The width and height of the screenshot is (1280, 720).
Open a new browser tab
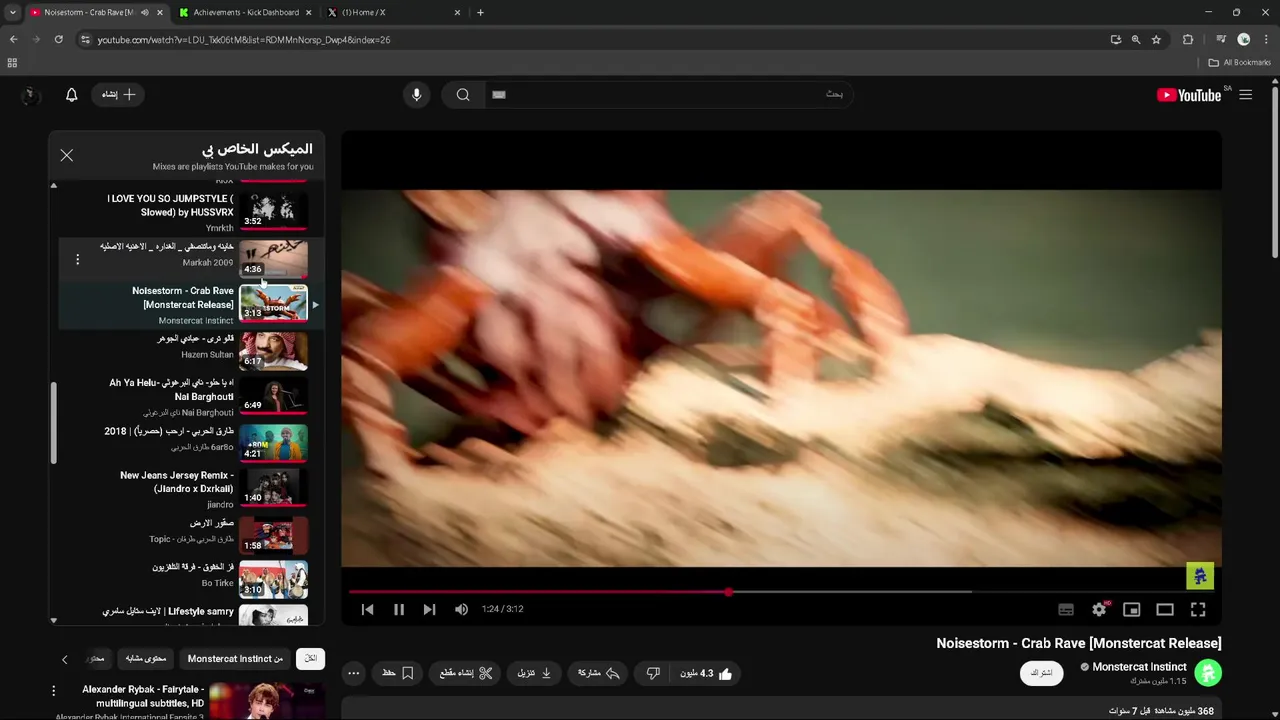click(480, 13)
